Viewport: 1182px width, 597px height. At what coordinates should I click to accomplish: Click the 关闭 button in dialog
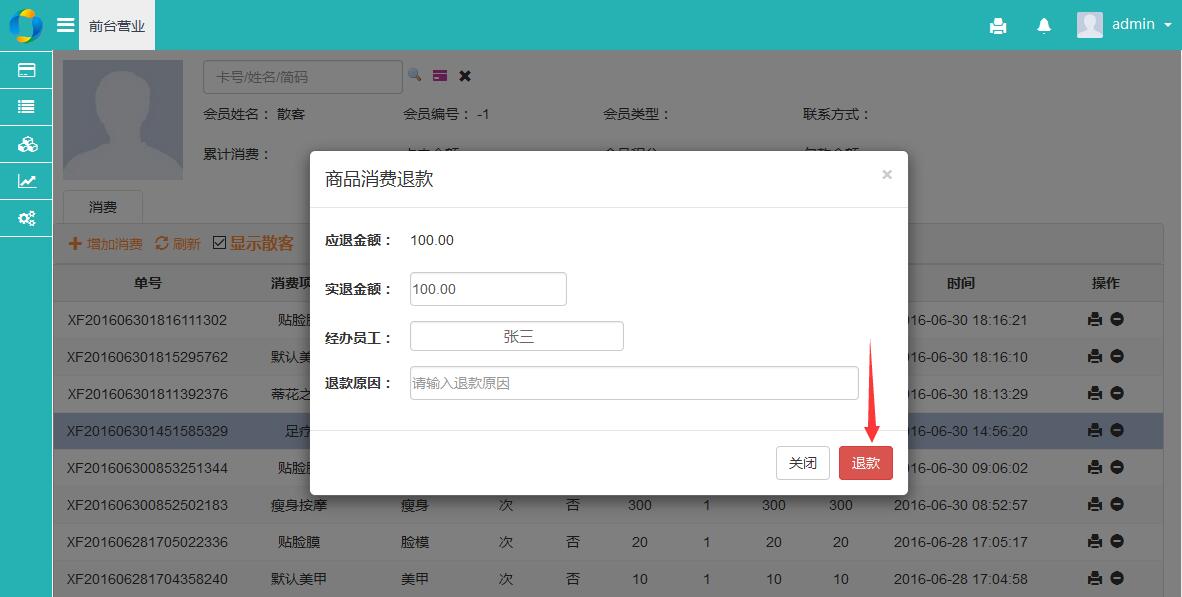tap(802, 463)
